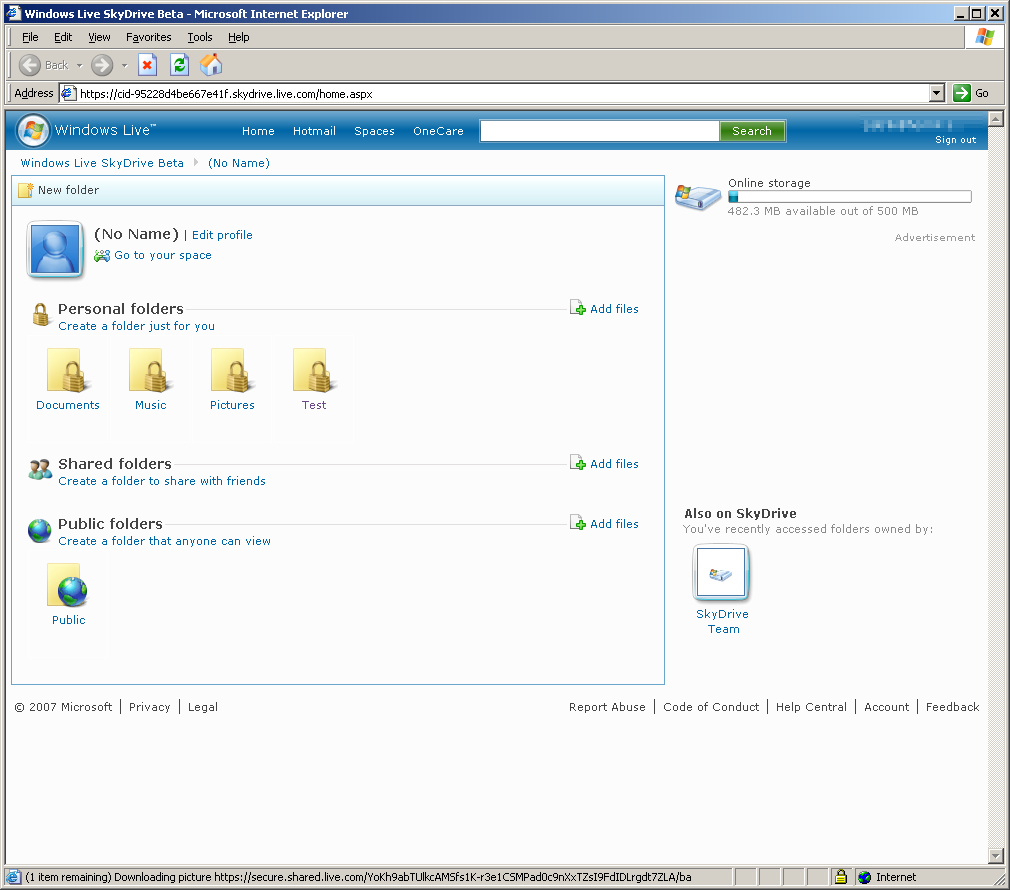Image resolution: width=1010 pixels, height=890 pixels.
Task: Click the online storage drive icon
Action: [x=698, y=197]
